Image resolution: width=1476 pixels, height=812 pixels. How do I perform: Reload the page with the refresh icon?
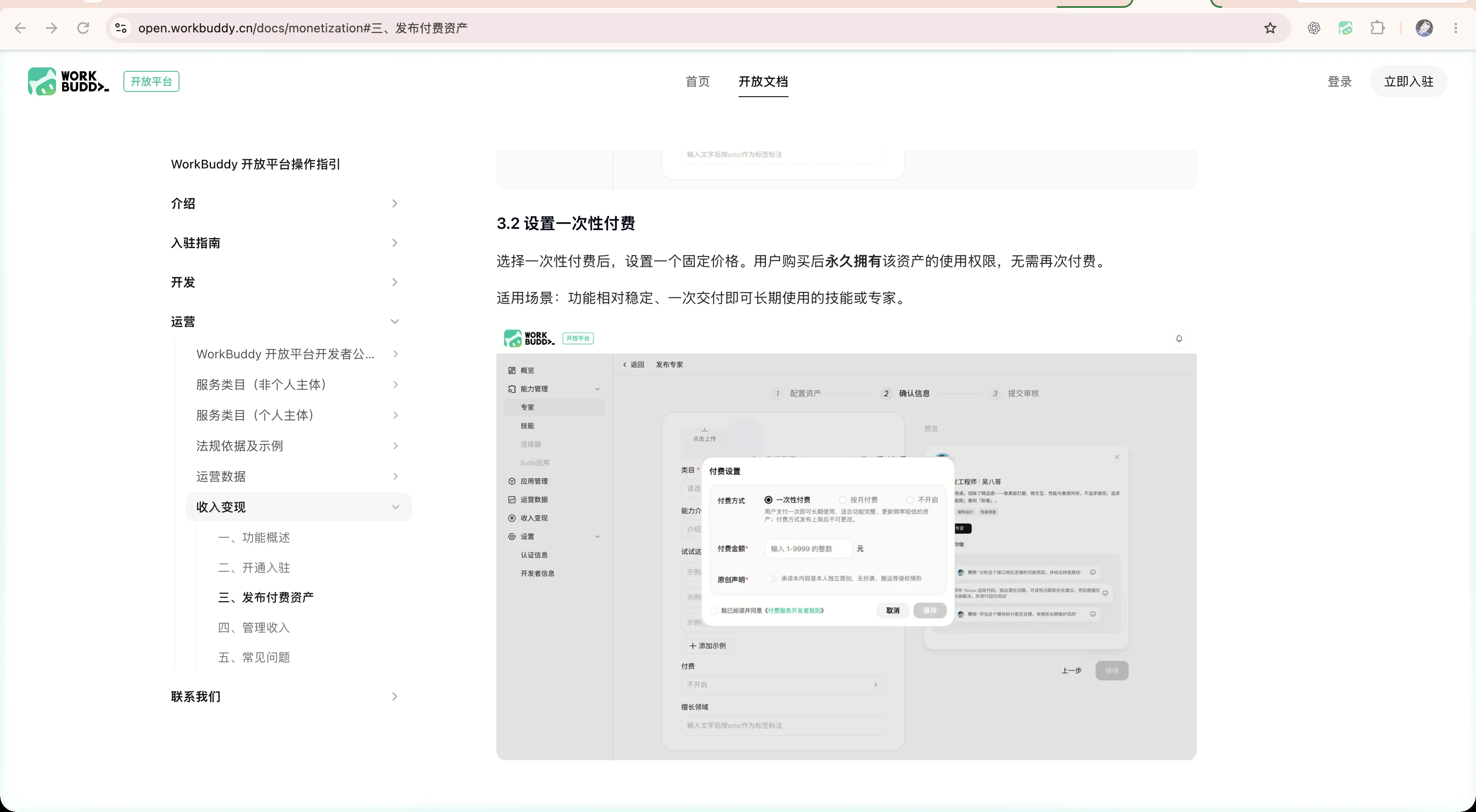coord(83,28)
